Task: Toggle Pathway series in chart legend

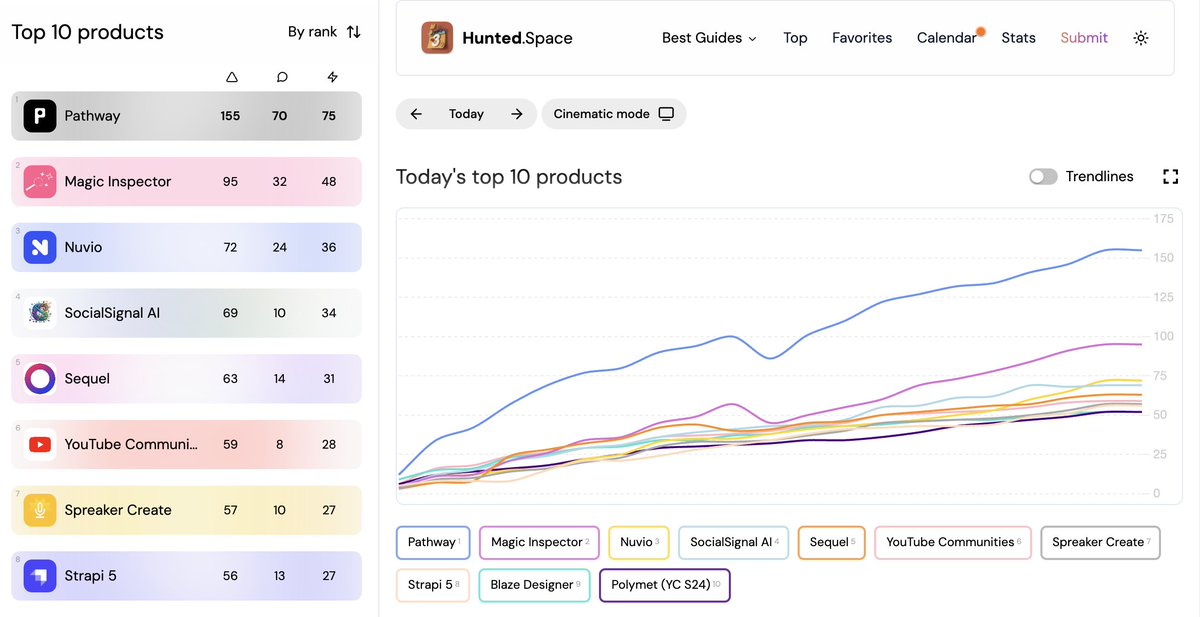Action: coord(433,542)
